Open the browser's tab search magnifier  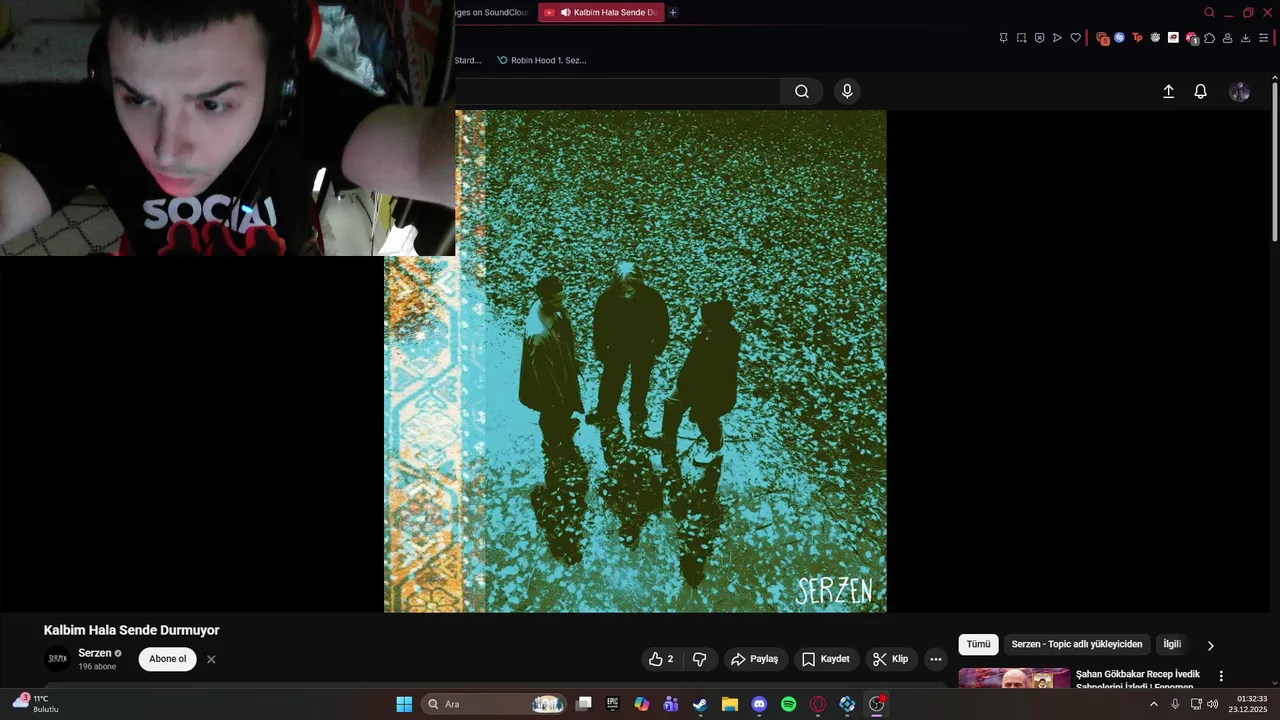[1209, 12]
